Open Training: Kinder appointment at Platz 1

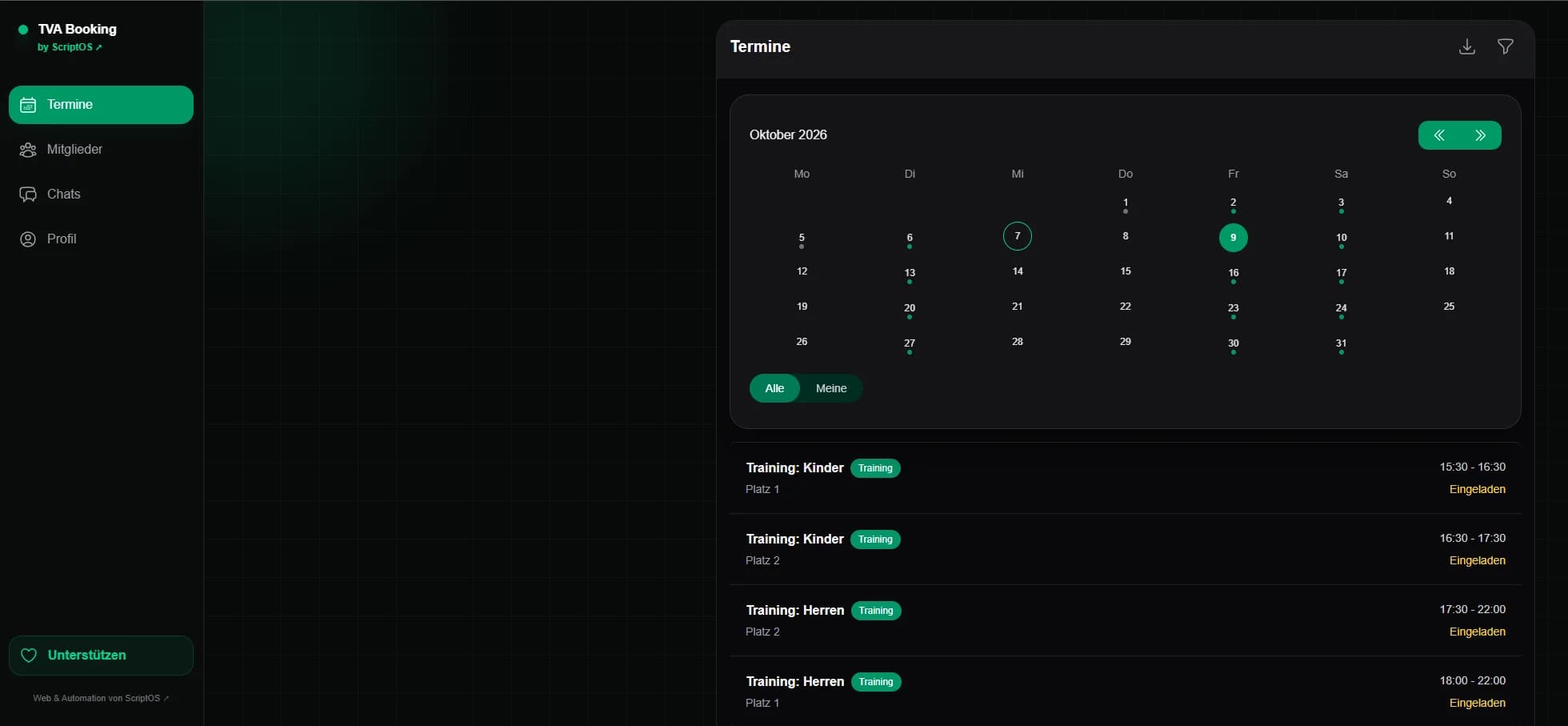click(1126, 478)
